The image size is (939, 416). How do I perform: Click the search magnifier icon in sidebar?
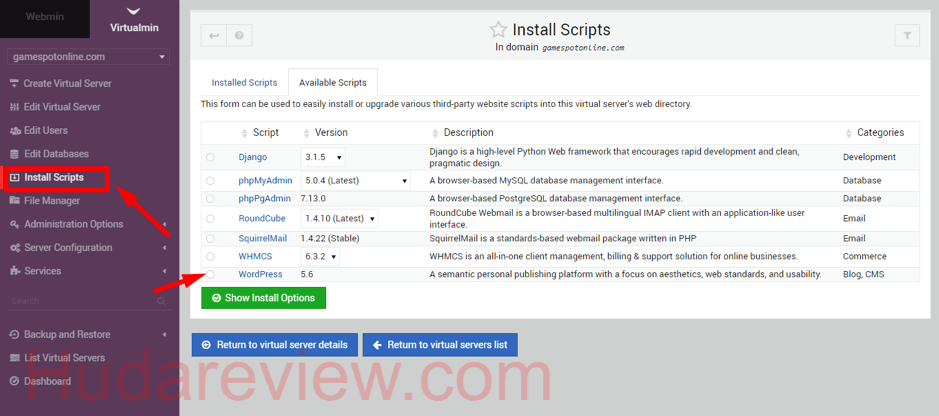point(161,301)
